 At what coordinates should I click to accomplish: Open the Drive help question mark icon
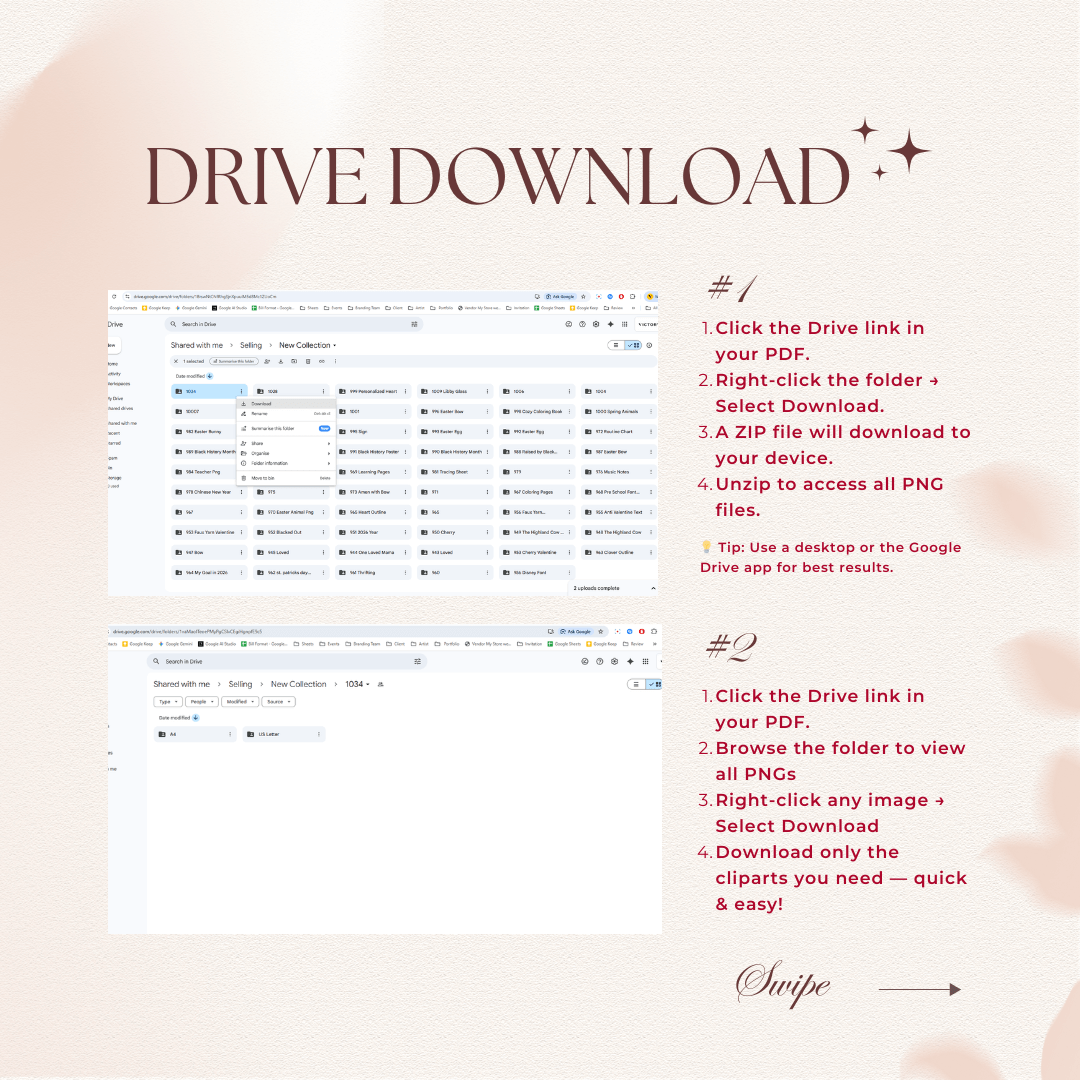(x=582, y=324)
